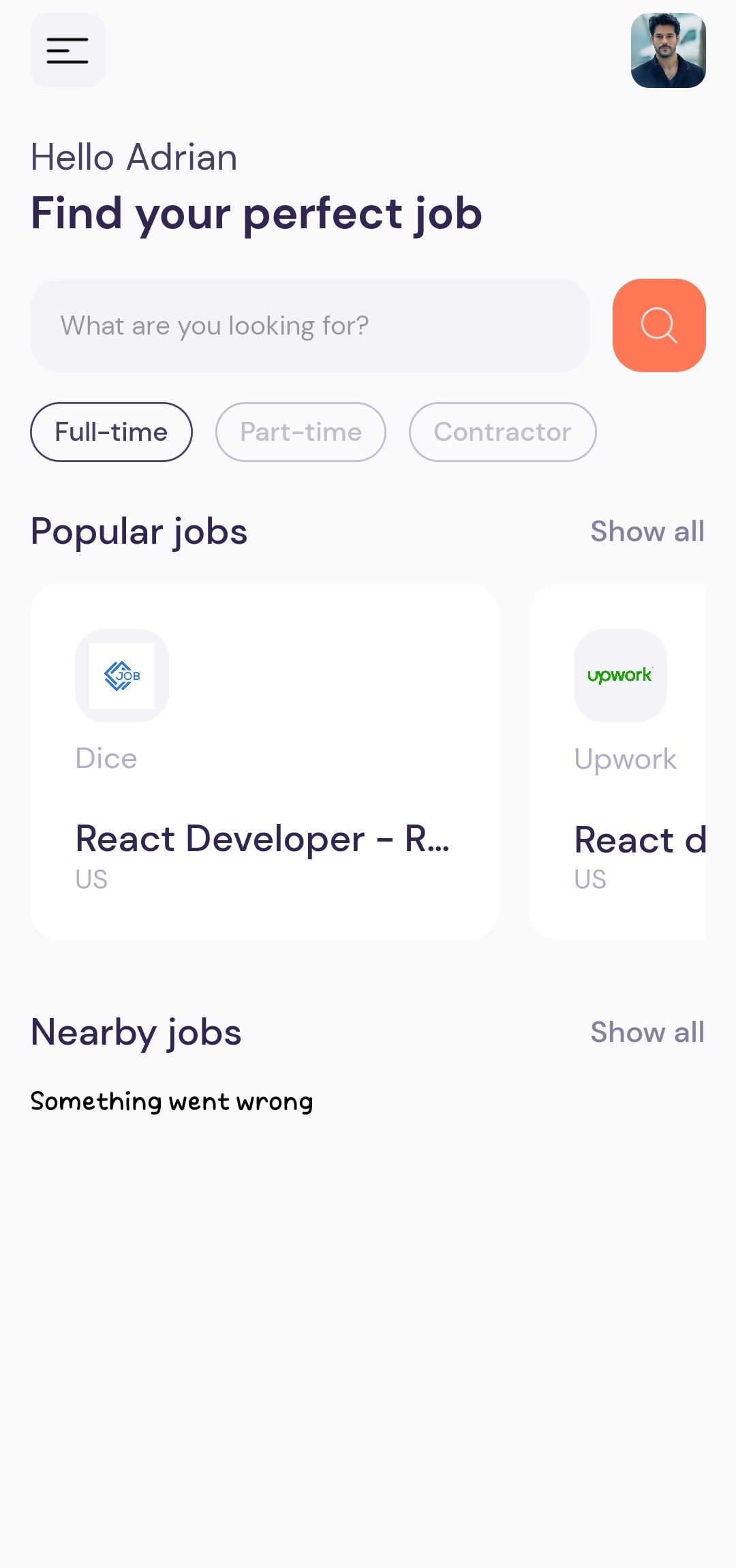
Task: Select the Popular jobs section heading
Action: pyautogui.click(x=138, y=532)
